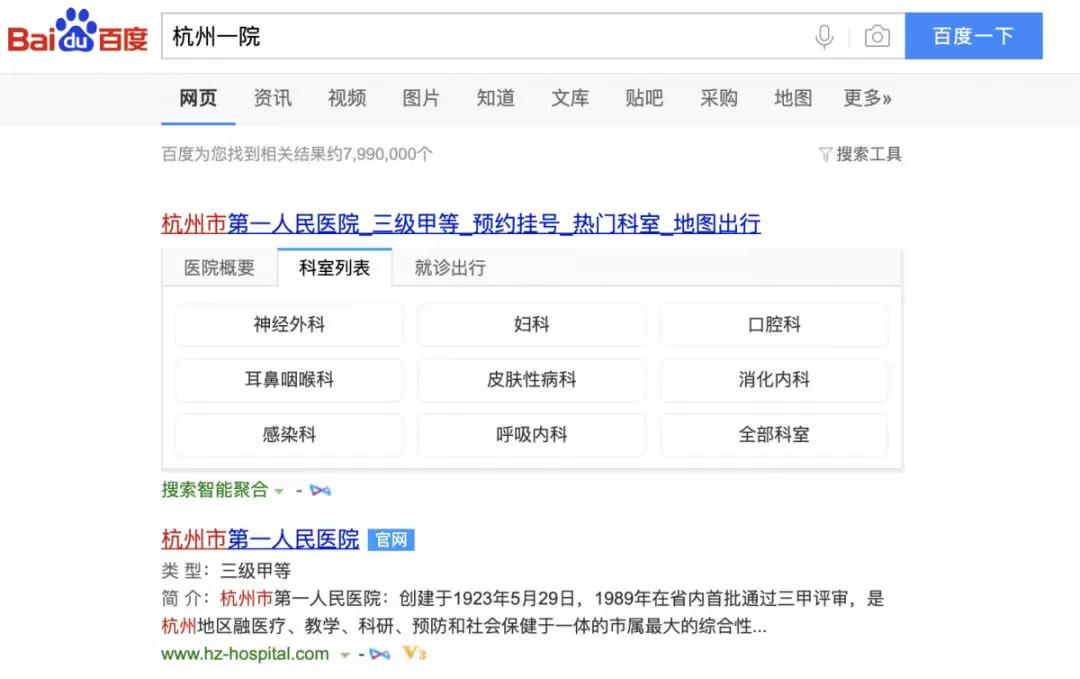Open the 文库 tab
This screenshot has height=679, width=1080.
(570, 98)
